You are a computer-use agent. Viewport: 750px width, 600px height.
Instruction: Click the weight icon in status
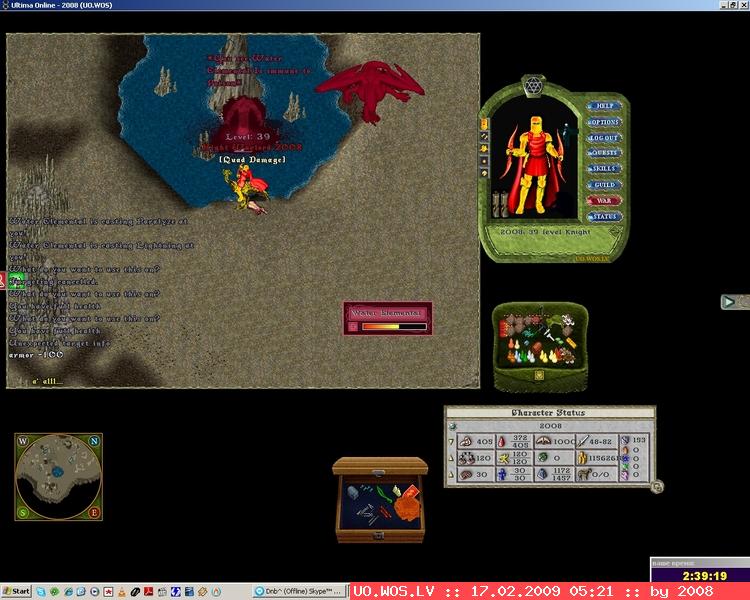pyautogui.click(x=542, y=474)
